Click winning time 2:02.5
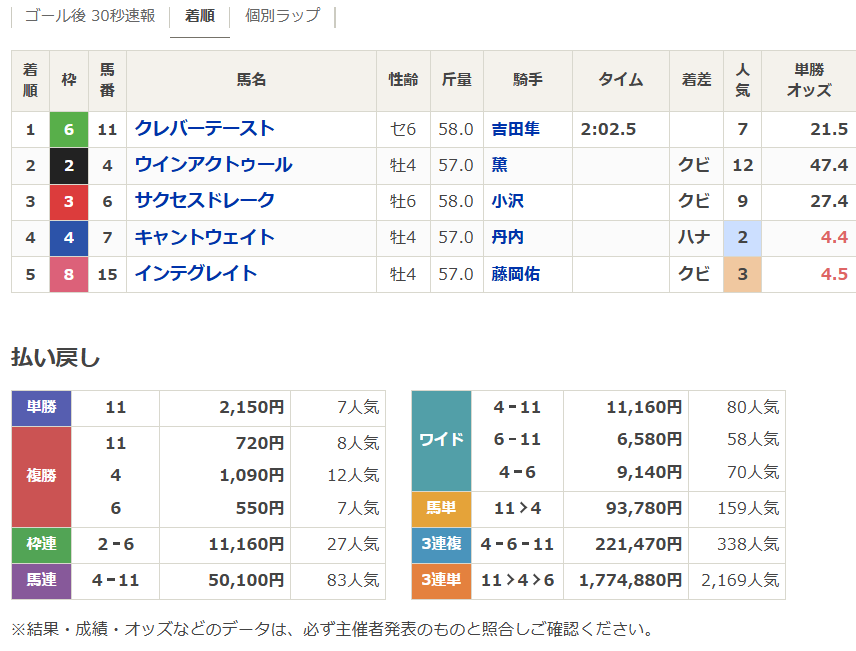Viewport: 856px width, 651px height. (608, 129)
